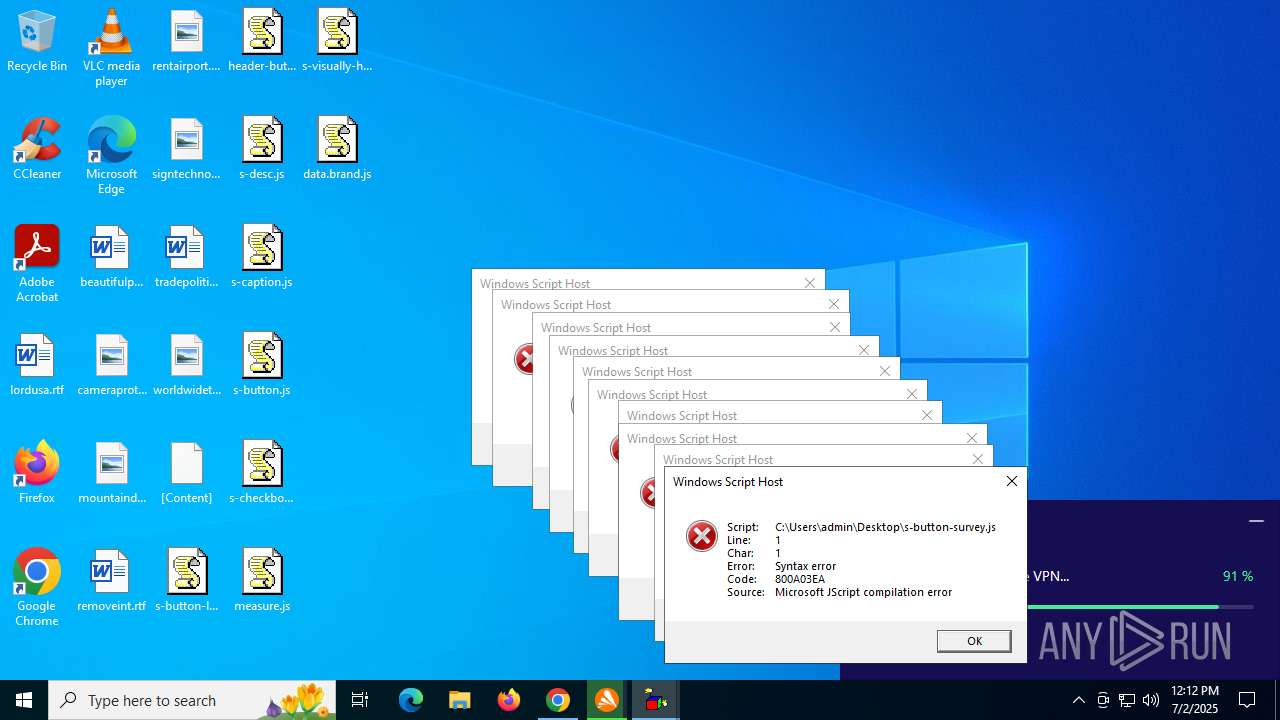Click 'Microsoft JScript compilation error' source text
Image resolution: width=1280 pixels, height=720 pixels.
(863, 592)
